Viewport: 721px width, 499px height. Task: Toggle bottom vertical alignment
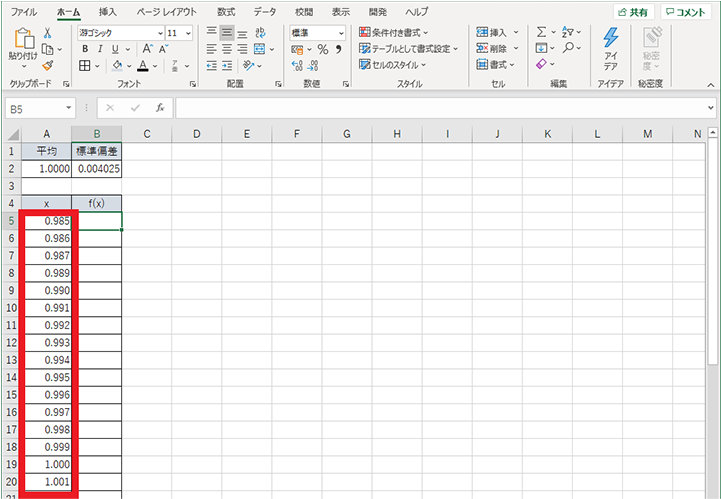pyautogui.click(x=242, y=32)
